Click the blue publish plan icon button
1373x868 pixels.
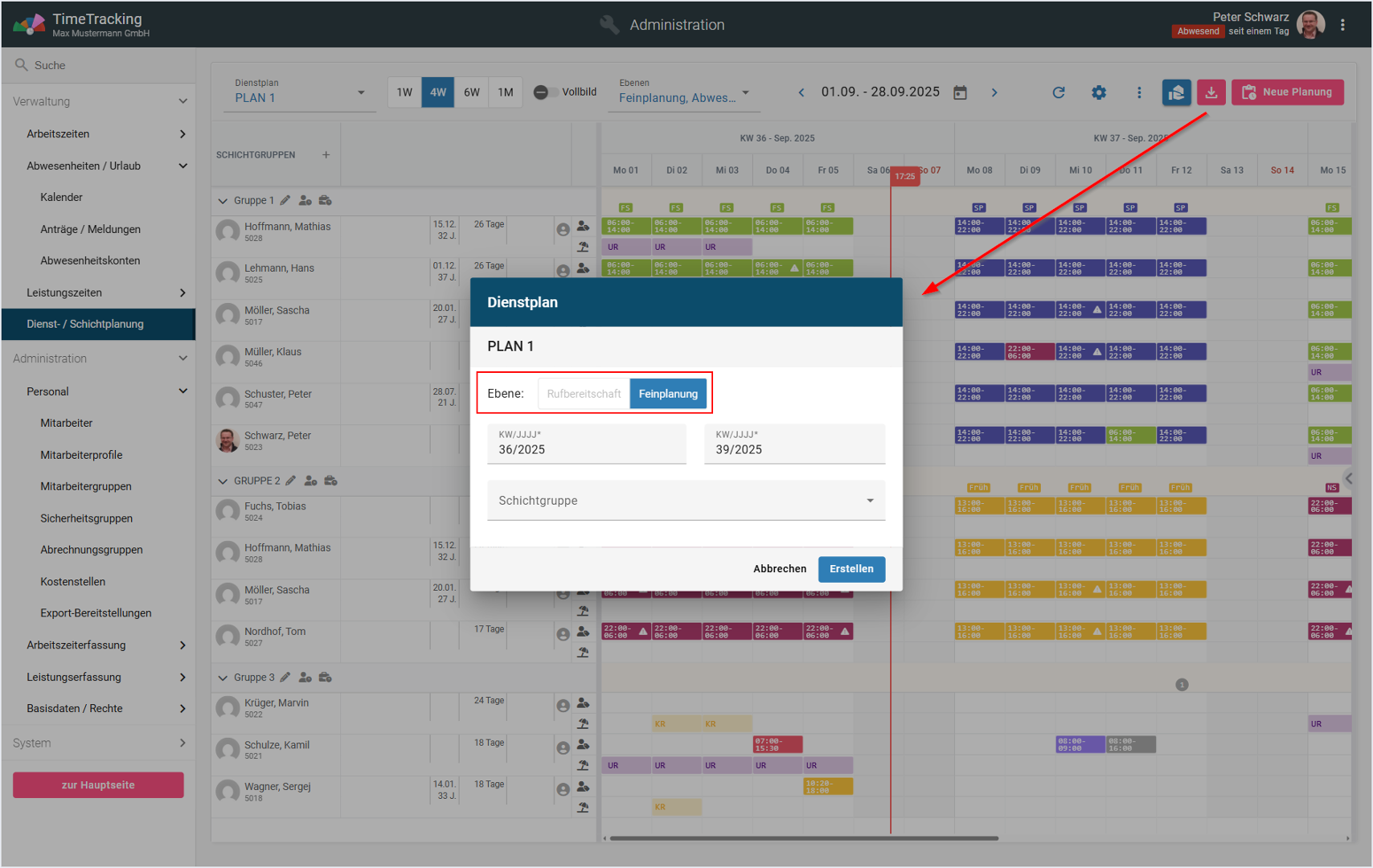(1176, 92)
